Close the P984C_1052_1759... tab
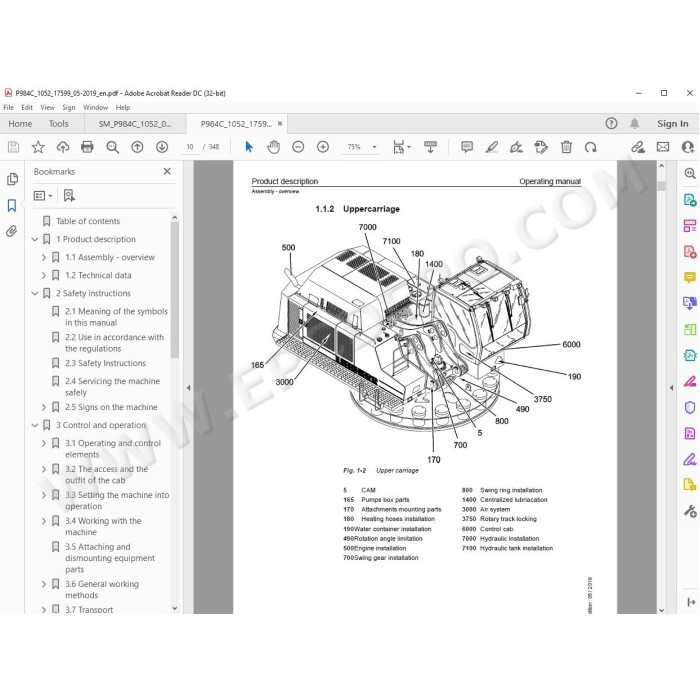The image size is (700, 700). click(x=280, y=124)
